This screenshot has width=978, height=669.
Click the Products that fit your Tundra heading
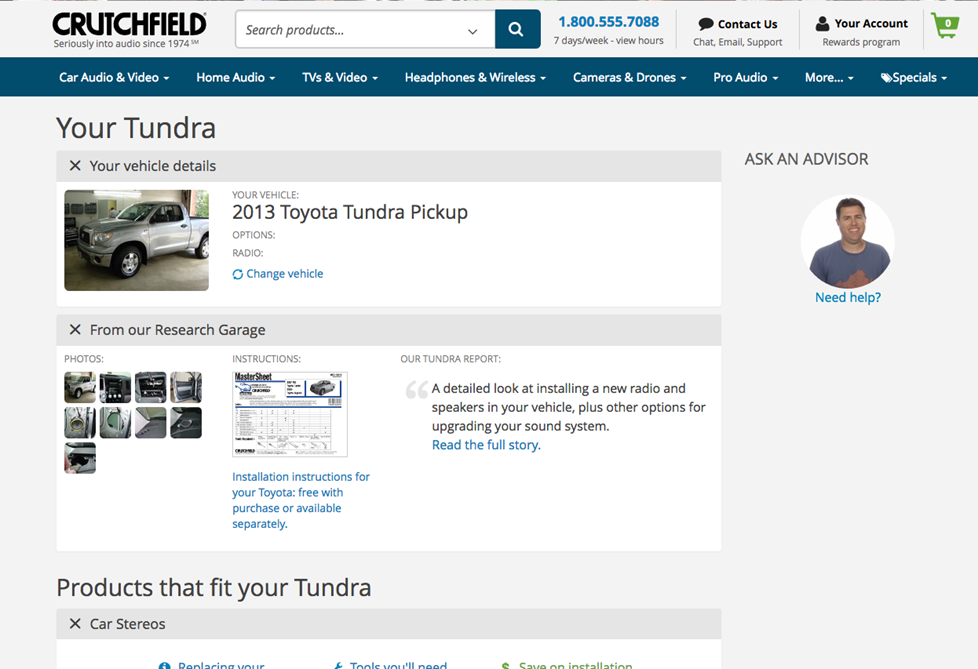coord(214,588)
